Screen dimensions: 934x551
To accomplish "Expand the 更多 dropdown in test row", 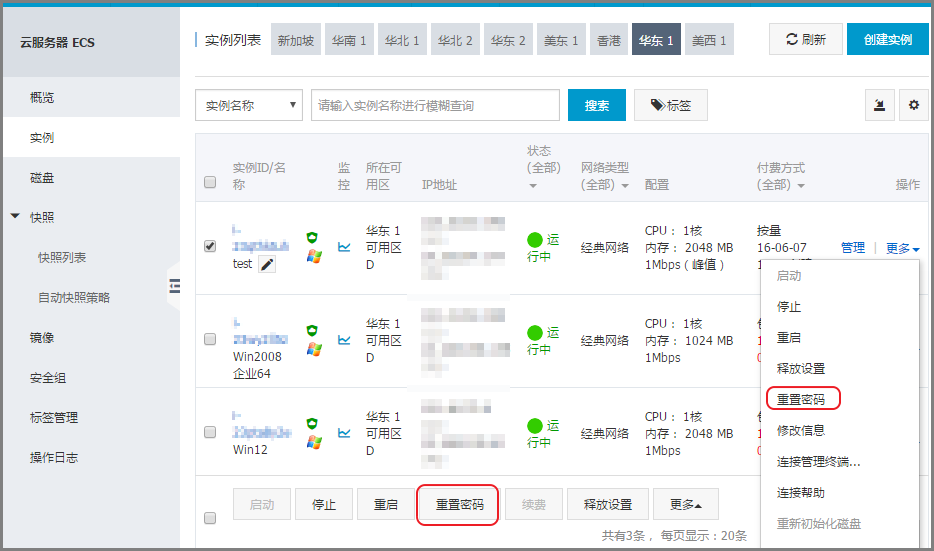I will tap(902, 248).
